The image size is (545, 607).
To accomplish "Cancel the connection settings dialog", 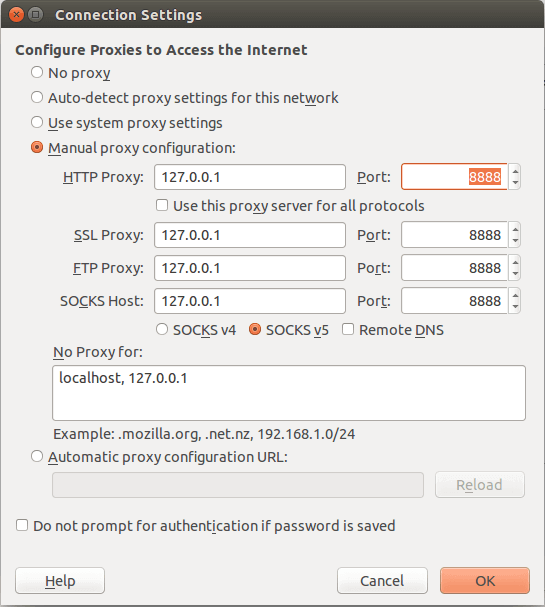I will [x=382, y=581].
